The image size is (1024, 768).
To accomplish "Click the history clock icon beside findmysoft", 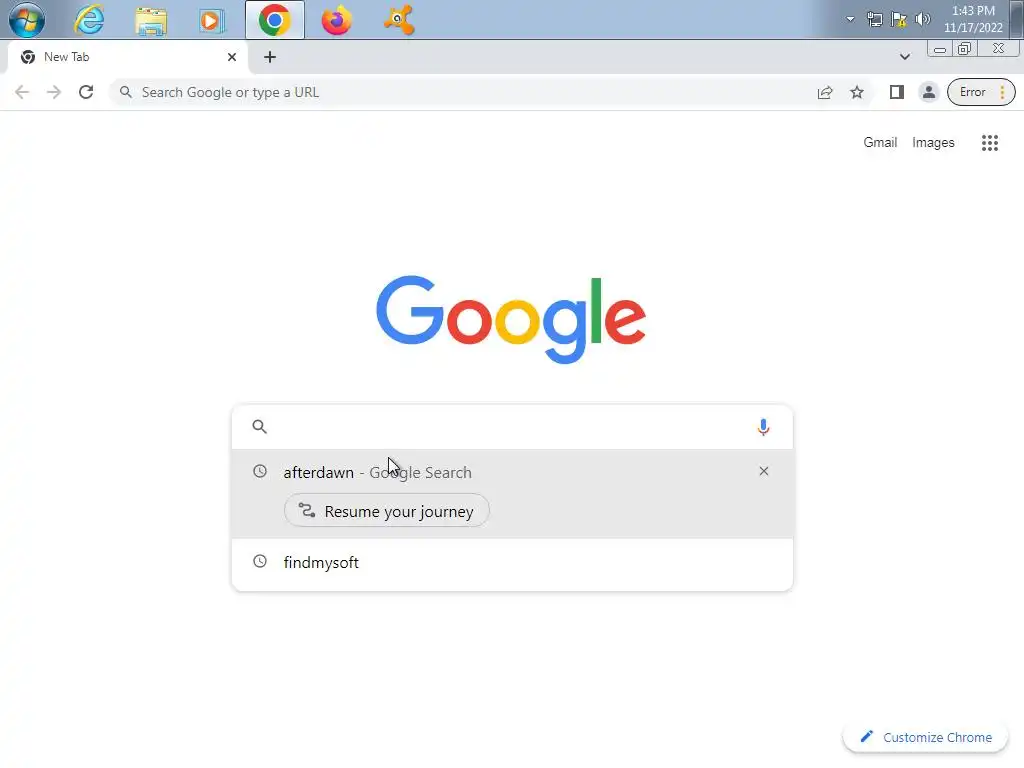I will [260, 561].
